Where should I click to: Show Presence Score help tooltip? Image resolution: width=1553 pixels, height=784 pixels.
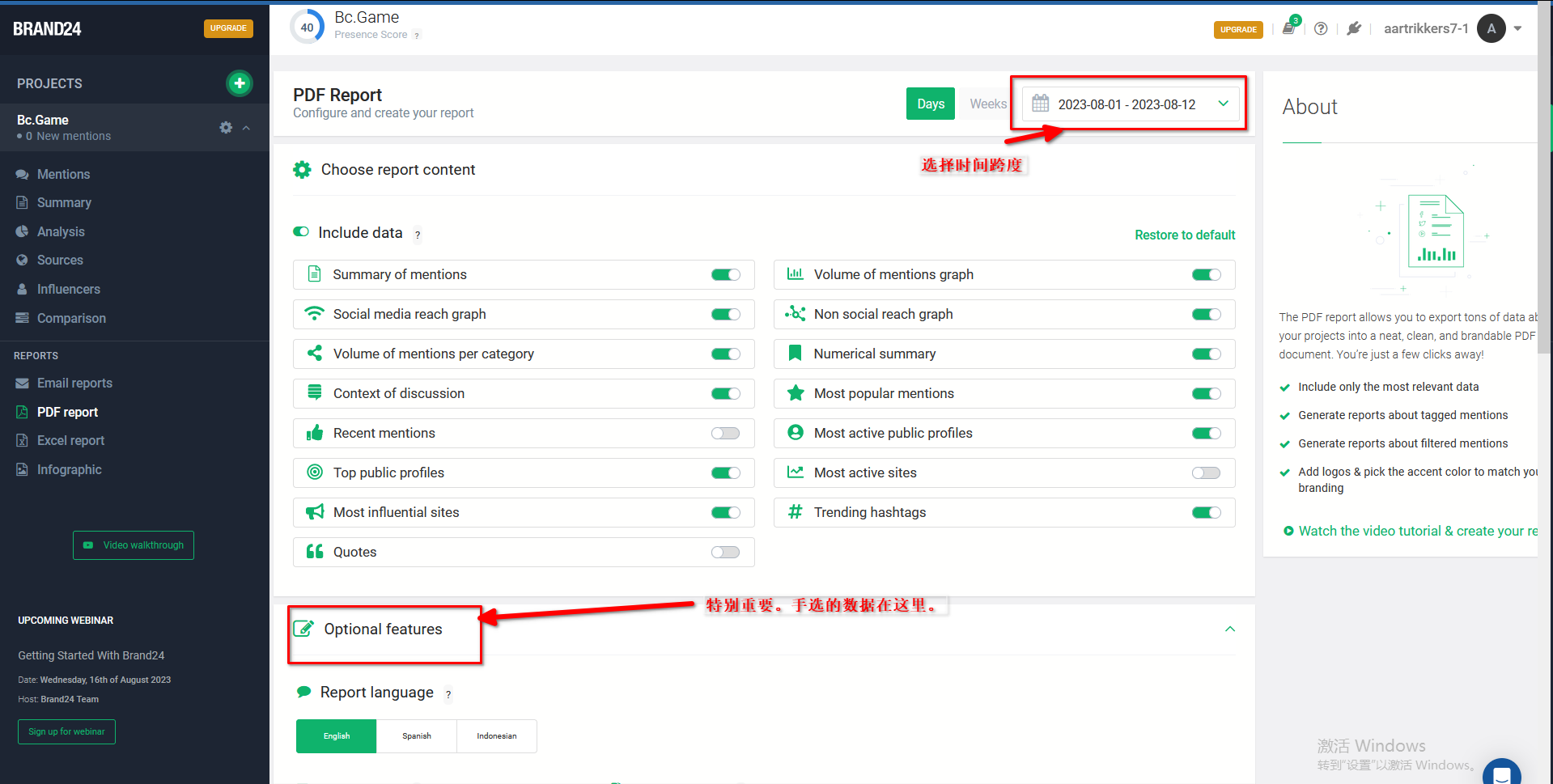[417, 35]
